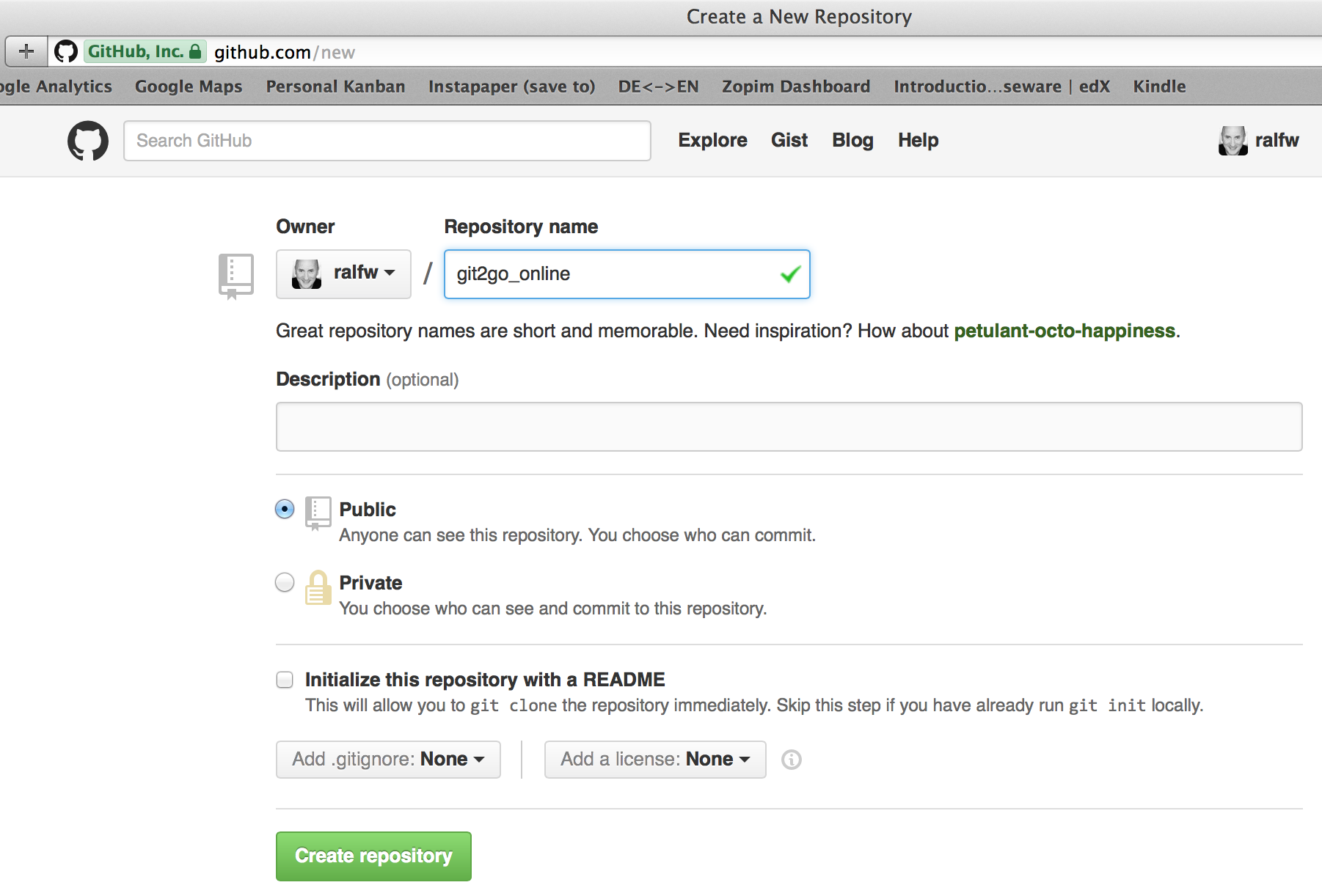The height and width of the screenshot is (896, 1322).
Task: Open the Zopim Dashboard bookmark
Action: tap(796, 87)
